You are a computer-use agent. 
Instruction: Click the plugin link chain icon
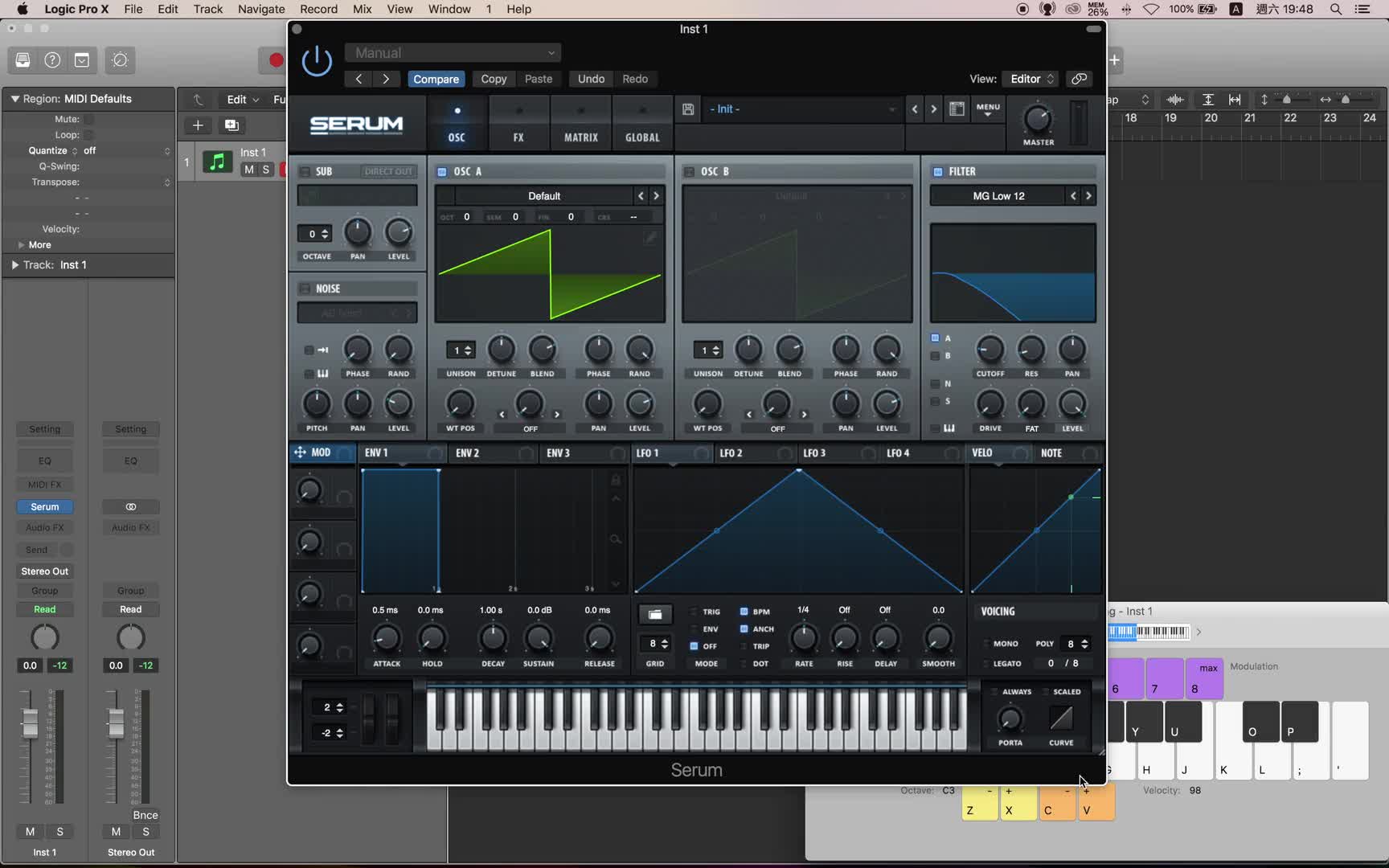tap(1079, 79)
